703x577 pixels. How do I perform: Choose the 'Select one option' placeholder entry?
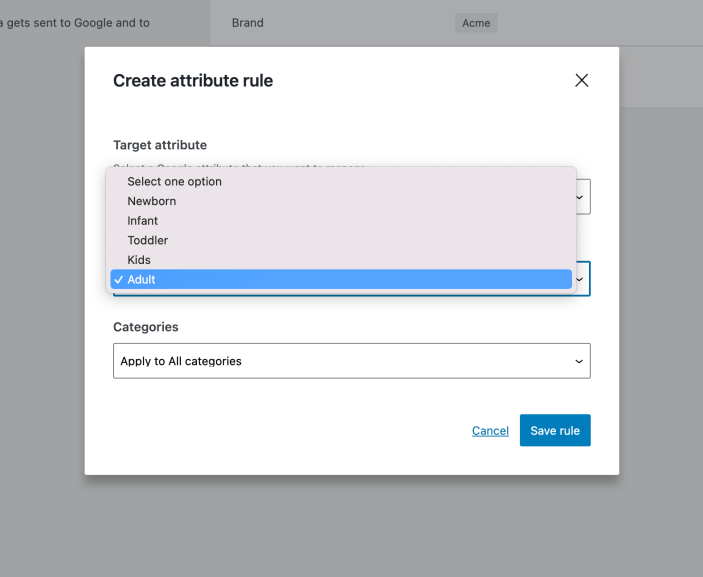174,182
